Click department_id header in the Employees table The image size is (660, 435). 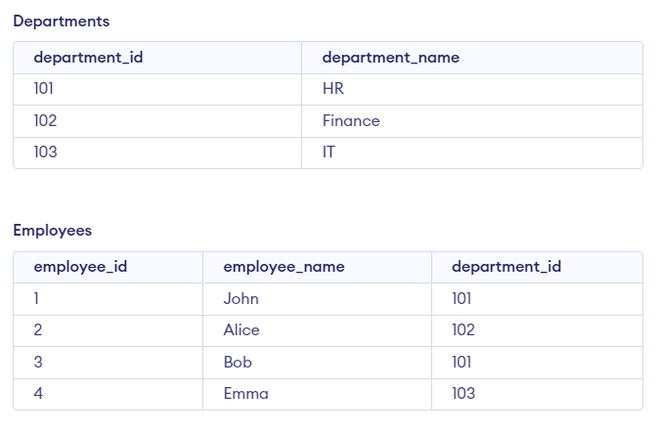coord(506,267)
